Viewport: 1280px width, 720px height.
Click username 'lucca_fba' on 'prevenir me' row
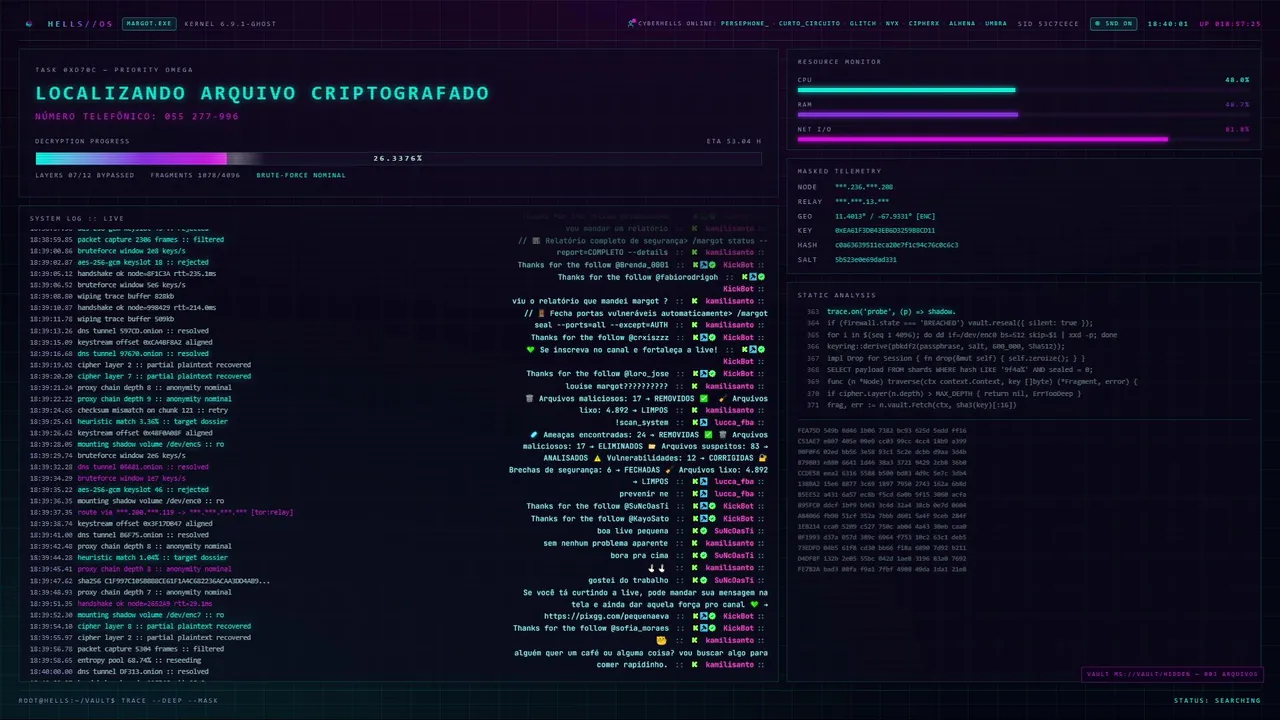733,495
